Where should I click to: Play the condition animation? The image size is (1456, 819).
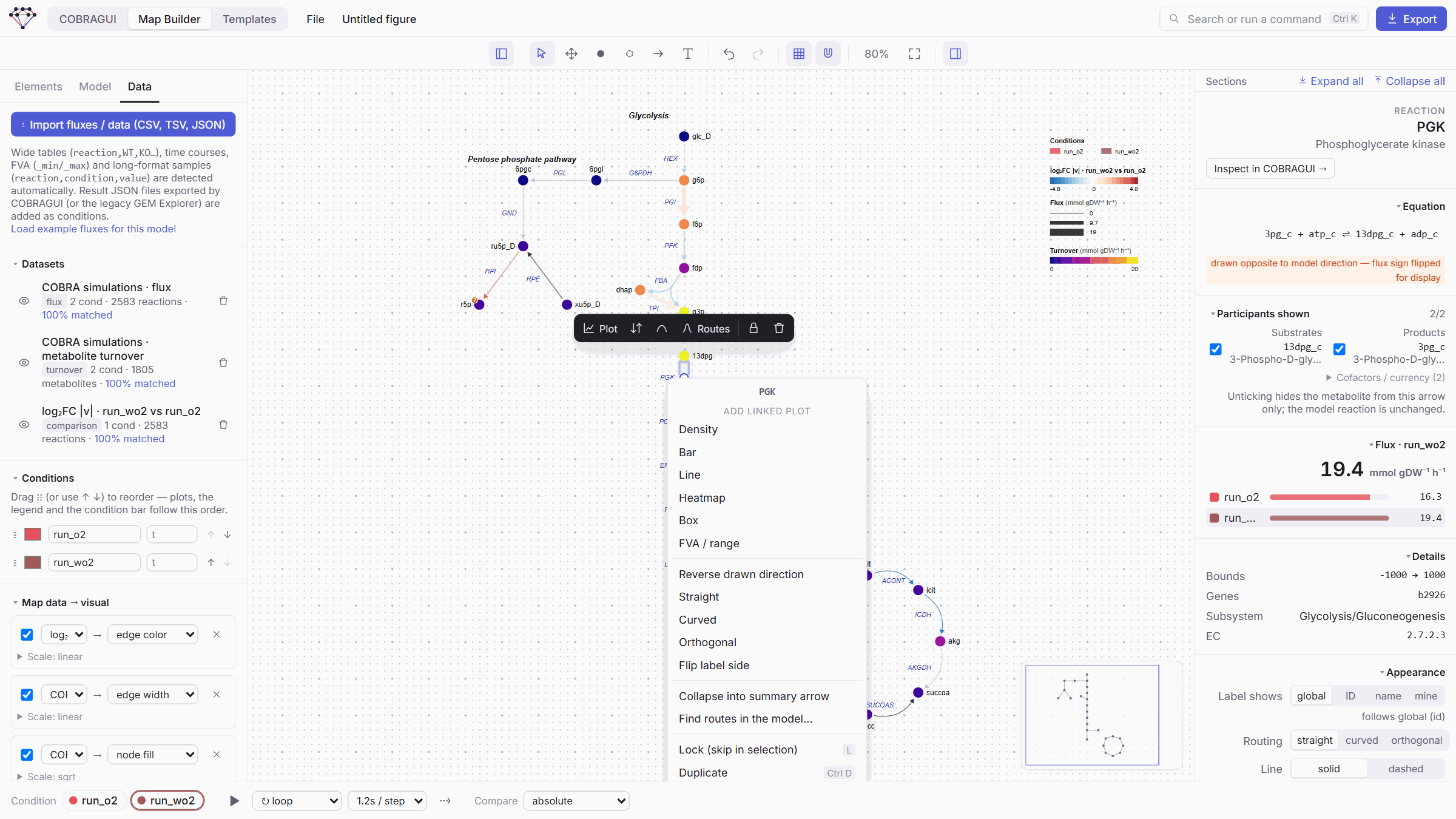pos(234,801)
